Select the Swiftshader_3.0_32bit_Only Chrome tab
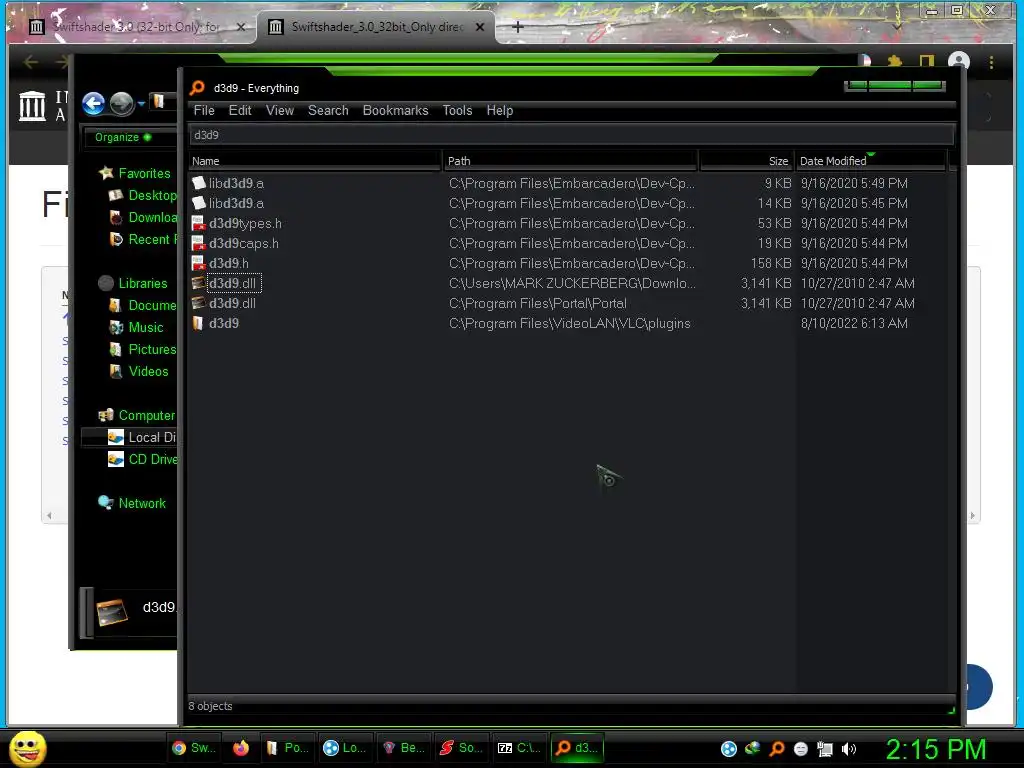Screen dimensions: 1024x768 (x=377, y=27)
